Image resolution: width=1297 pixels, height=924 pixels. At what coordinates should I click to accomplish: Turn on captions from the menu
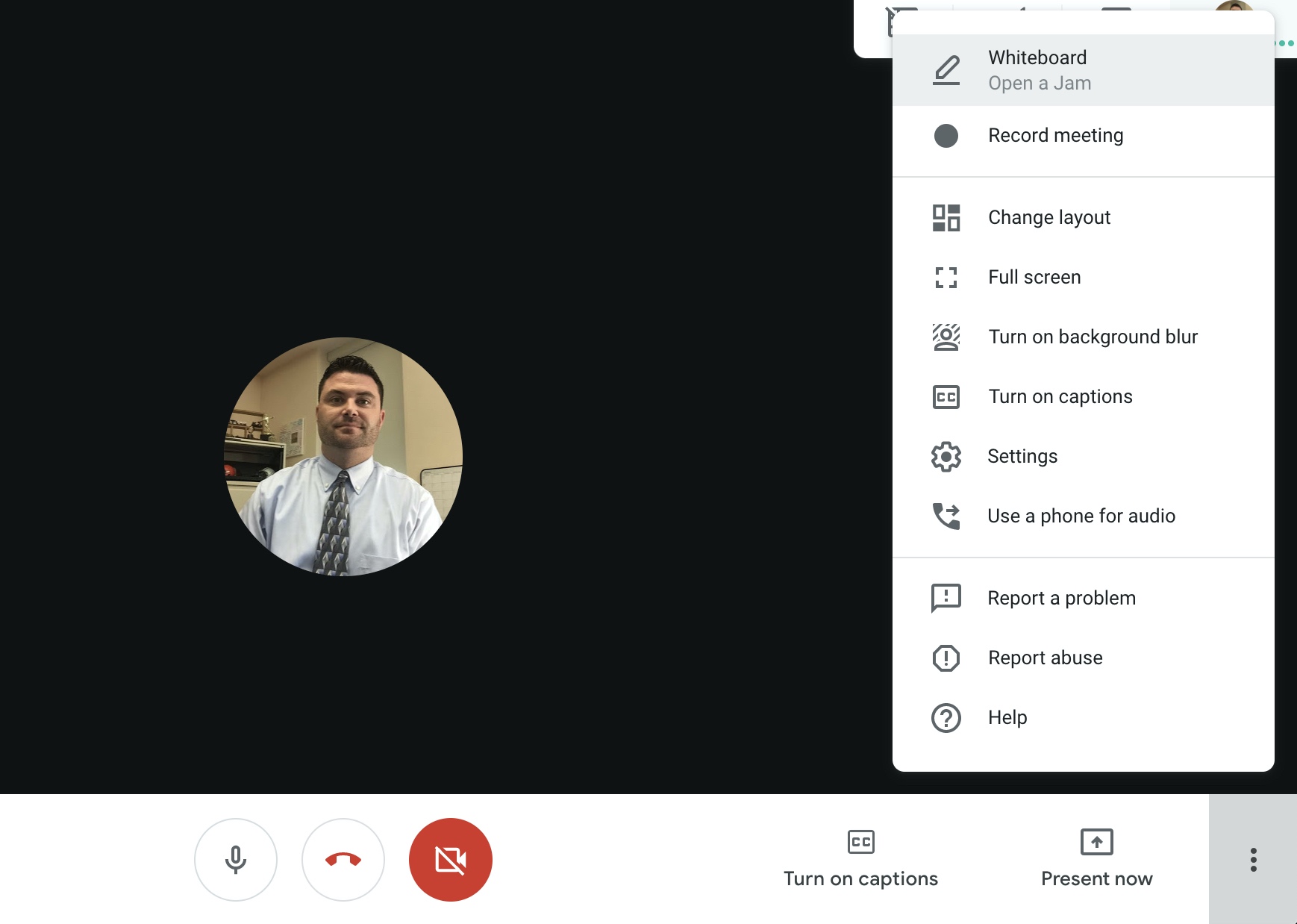coord(1059,396)
